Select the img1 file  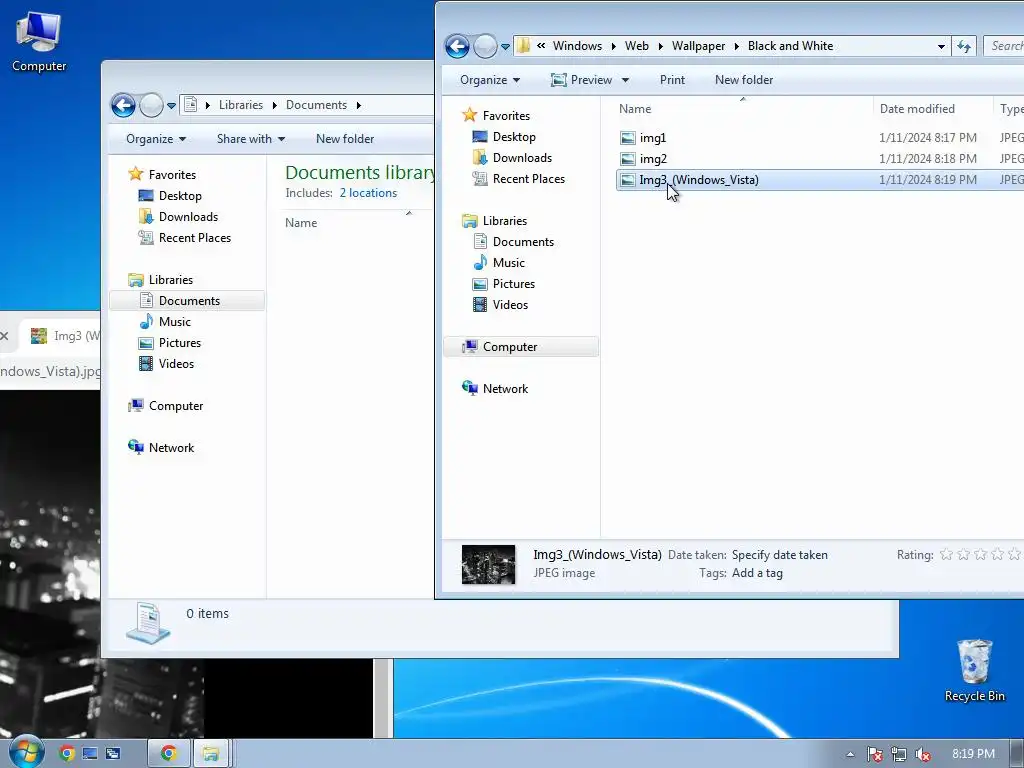(652, 138)
